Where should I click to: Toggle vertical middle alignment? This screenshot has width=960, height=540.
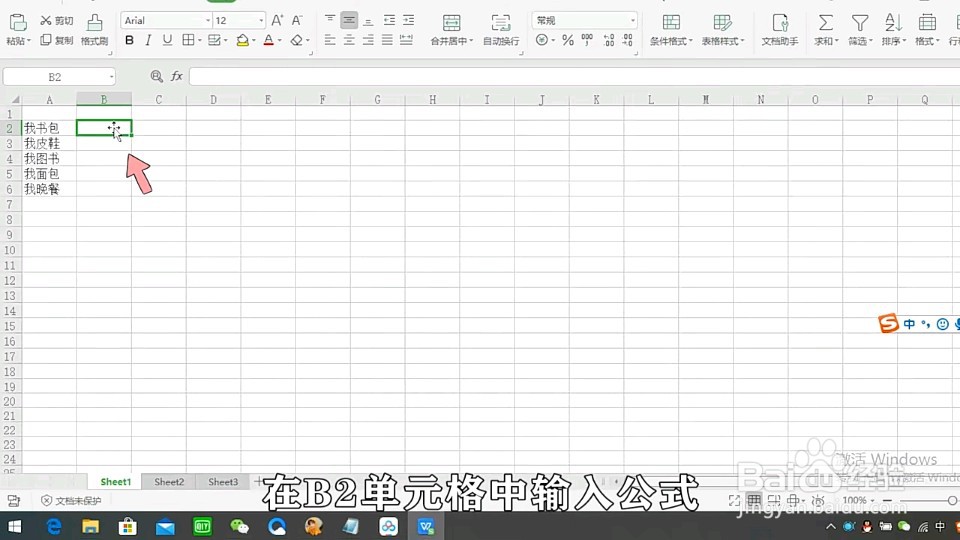click(349, 20)
